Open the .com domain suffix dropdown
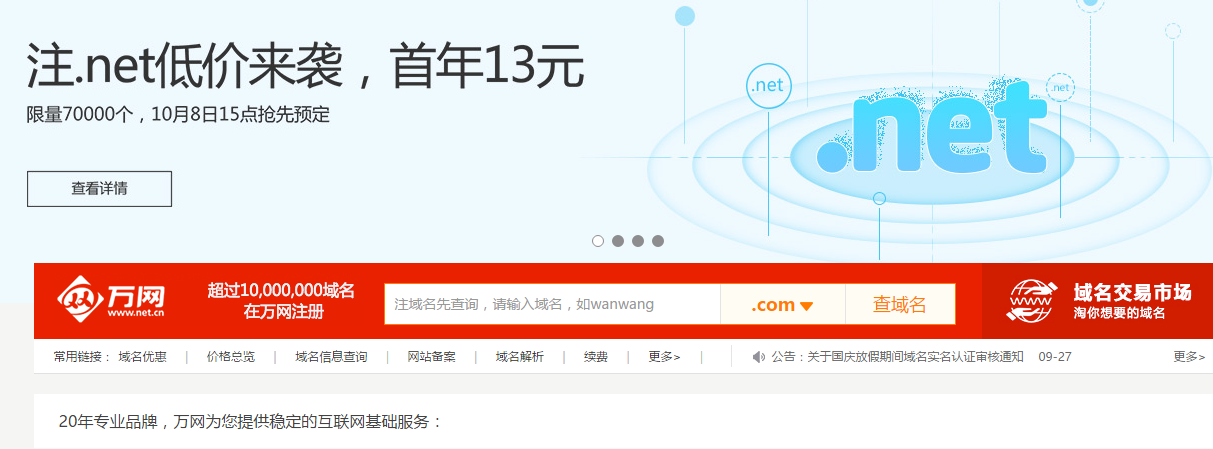The height and width of the screenshot is (449, 1213). click(782, 305)
